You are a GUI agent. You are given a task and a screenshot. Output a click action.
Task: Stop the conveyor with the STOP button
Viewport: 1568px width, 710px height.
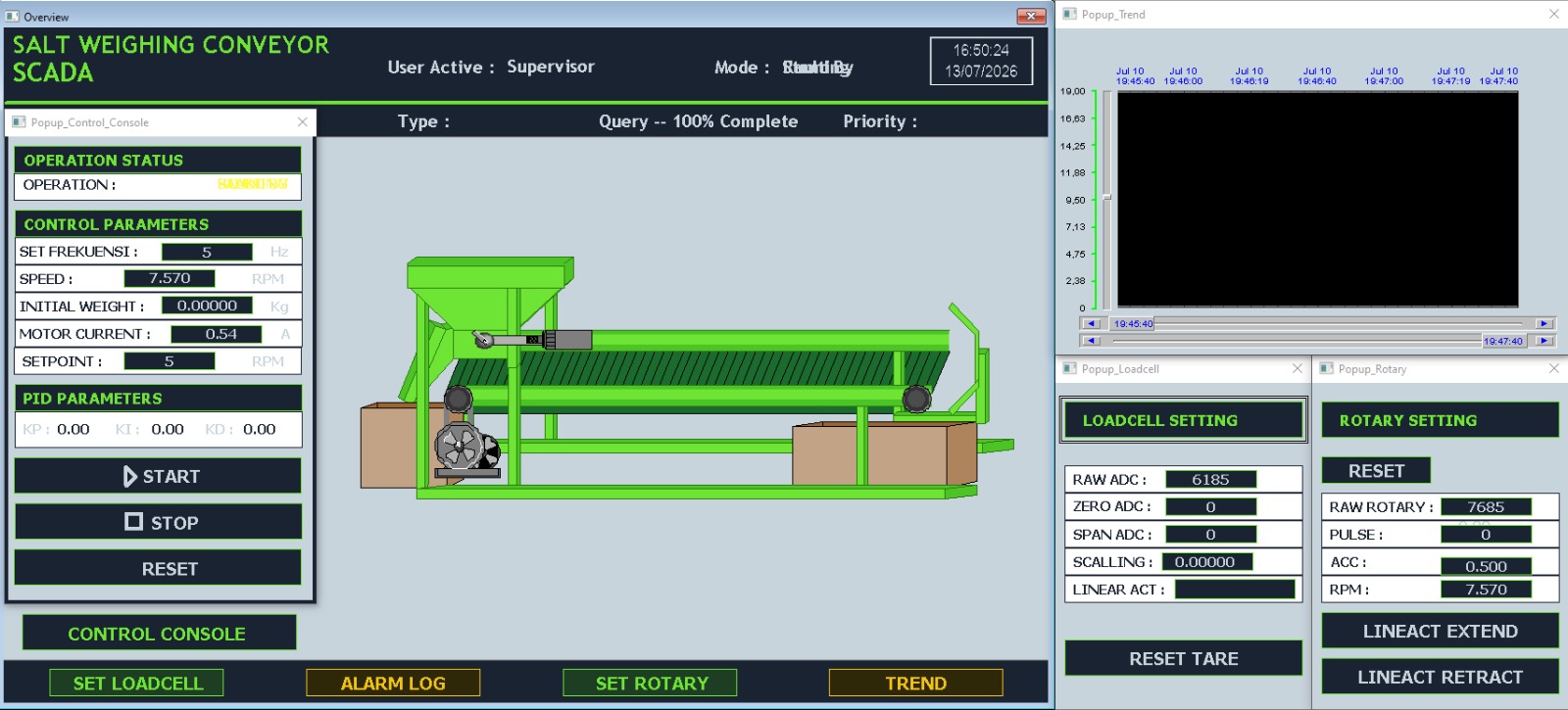point(158,522)
